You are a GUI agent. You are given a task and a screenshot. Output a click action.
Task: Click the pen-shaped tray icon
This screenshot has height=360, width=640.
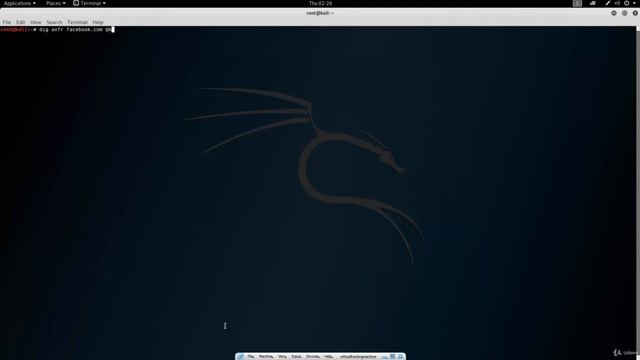608,3
